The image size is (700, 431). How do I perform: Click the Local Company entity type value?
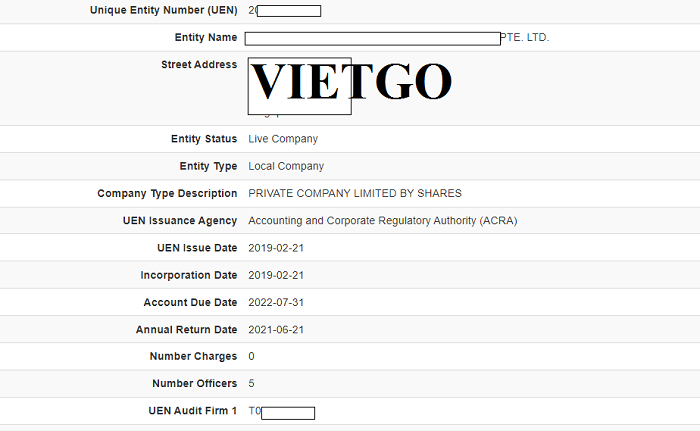coord(286,166)
